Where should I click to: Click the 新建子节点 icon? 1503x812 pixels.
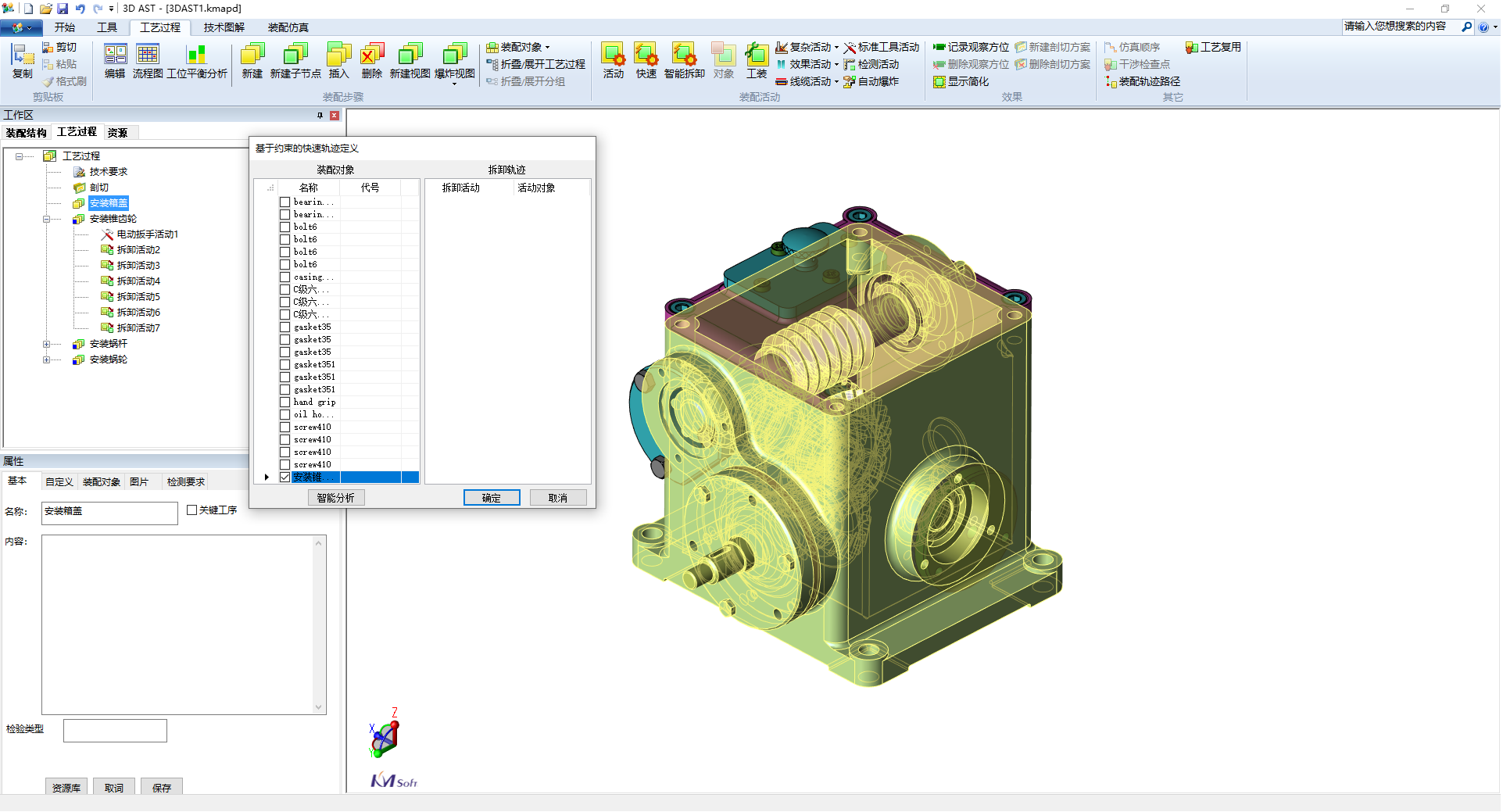[x=295, y=55]
